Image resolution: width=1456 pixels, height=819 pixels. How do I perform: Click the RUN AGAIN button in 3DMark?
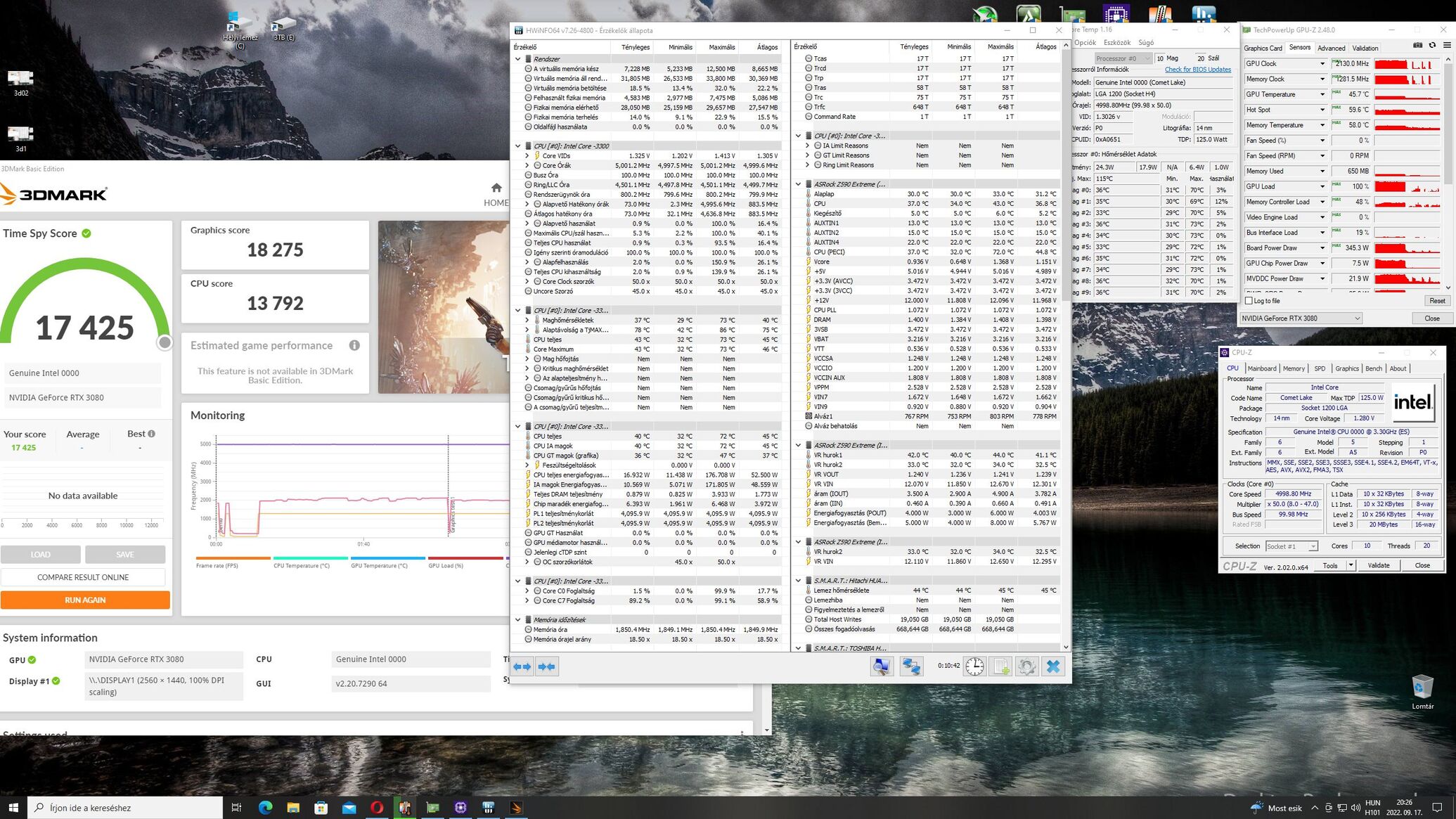85,600
